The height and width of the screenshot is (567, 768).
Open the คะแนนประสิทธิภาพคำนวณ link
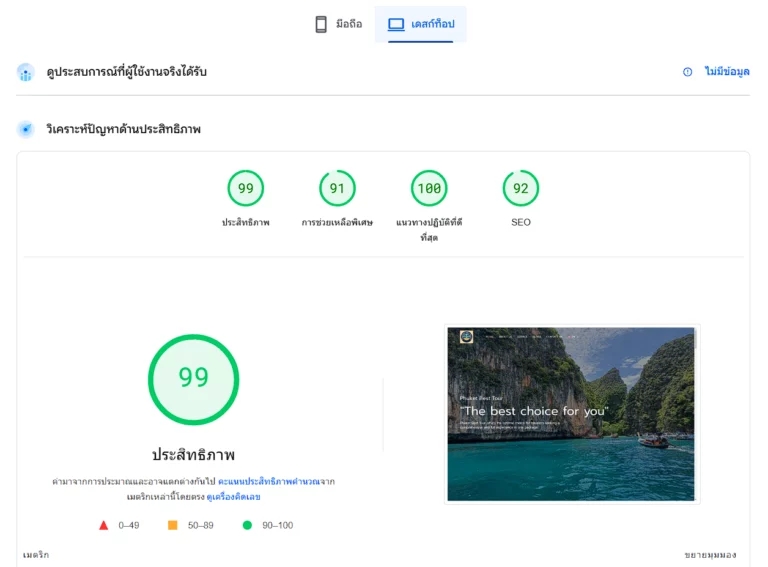269,481
